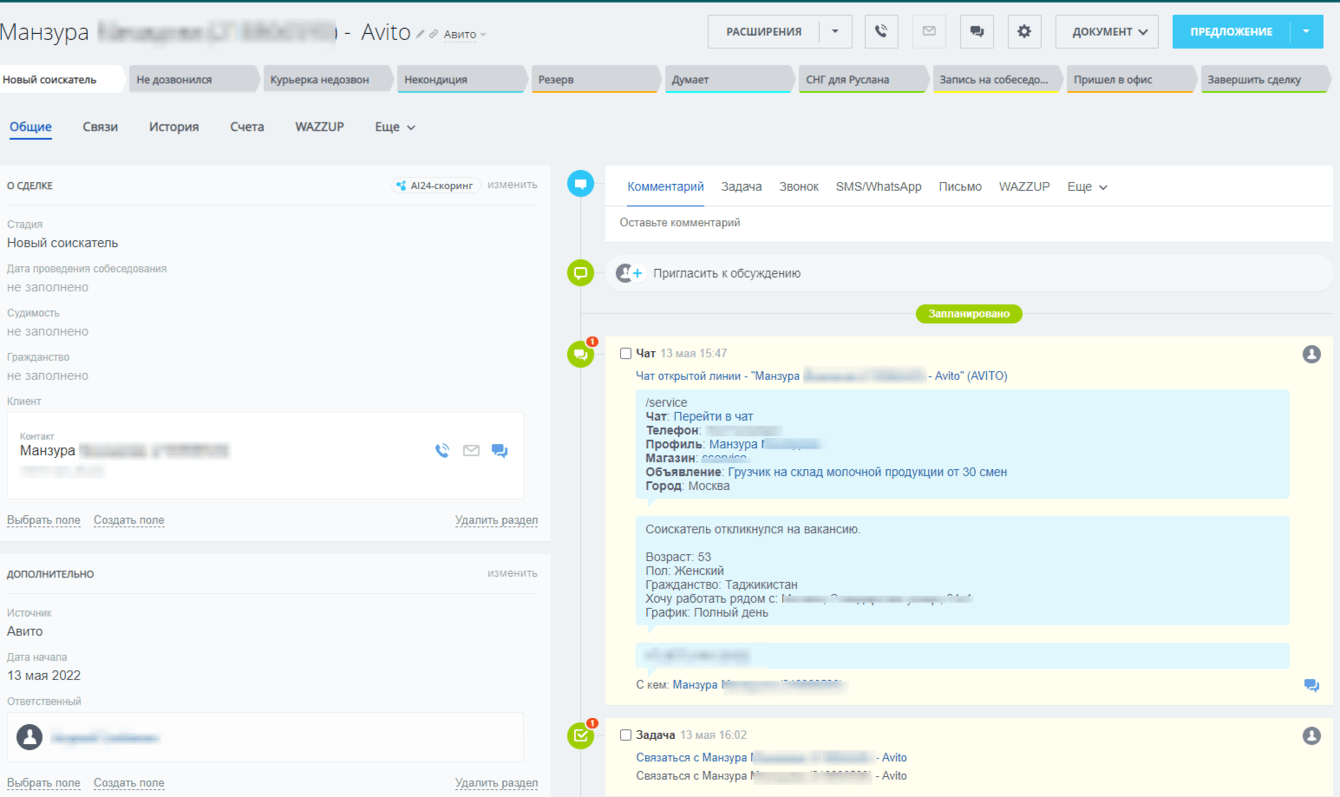
Task: Click the envelope email icon in the top toolbar
Action: [x=929, y=31]
